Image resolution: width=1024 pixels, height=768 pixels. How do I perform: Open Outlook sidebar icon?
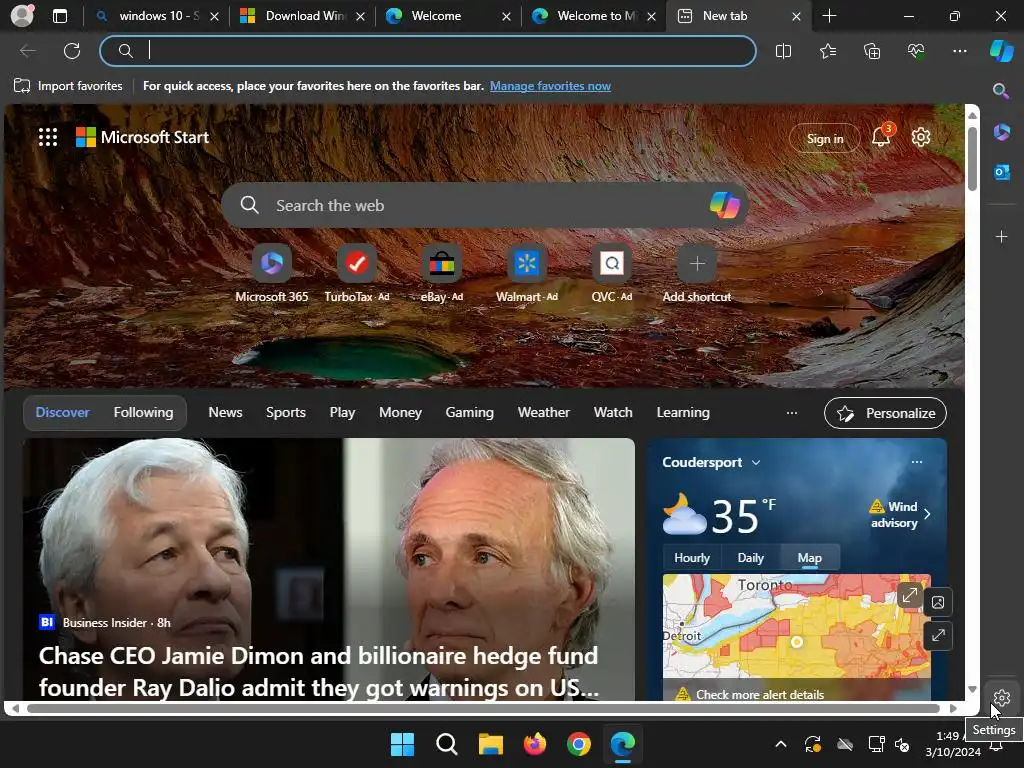1001,172
